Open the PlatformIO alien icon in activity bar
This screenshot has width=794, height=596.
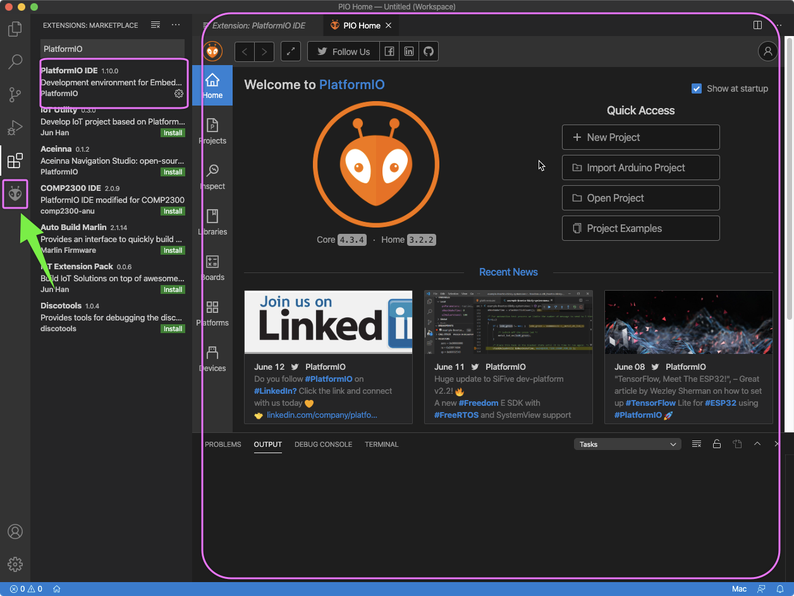[15, 193]
